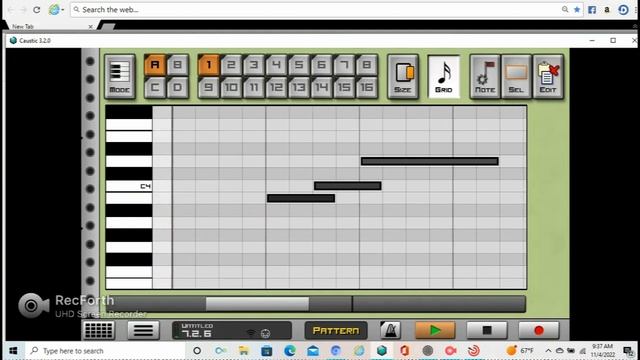Open the Windows Start menu

[x=13, y=351]
